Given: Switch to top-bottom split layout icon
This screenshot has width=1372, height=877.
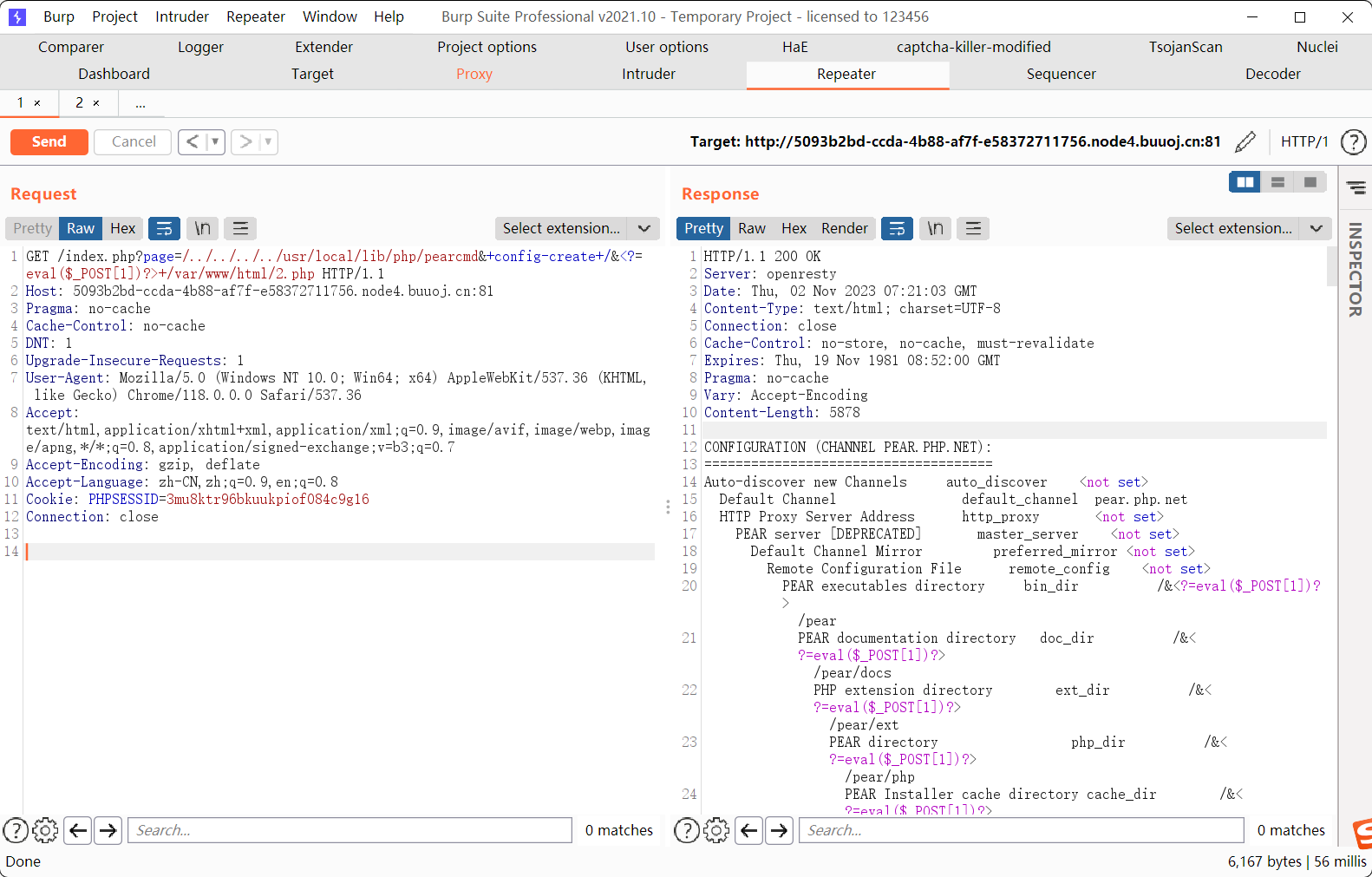Looking at the screenshot, I should [x=1277, y=182].
